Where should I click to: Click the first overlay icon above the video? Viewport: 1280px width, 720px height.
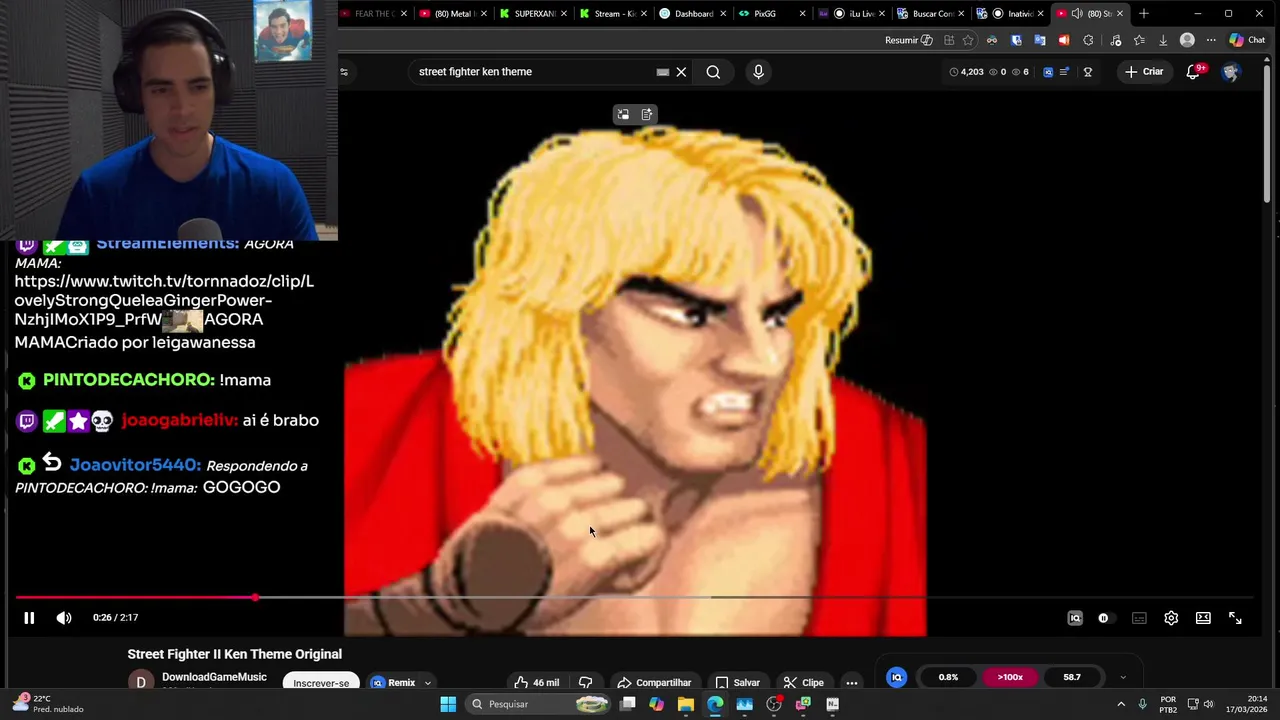point(623,115)
